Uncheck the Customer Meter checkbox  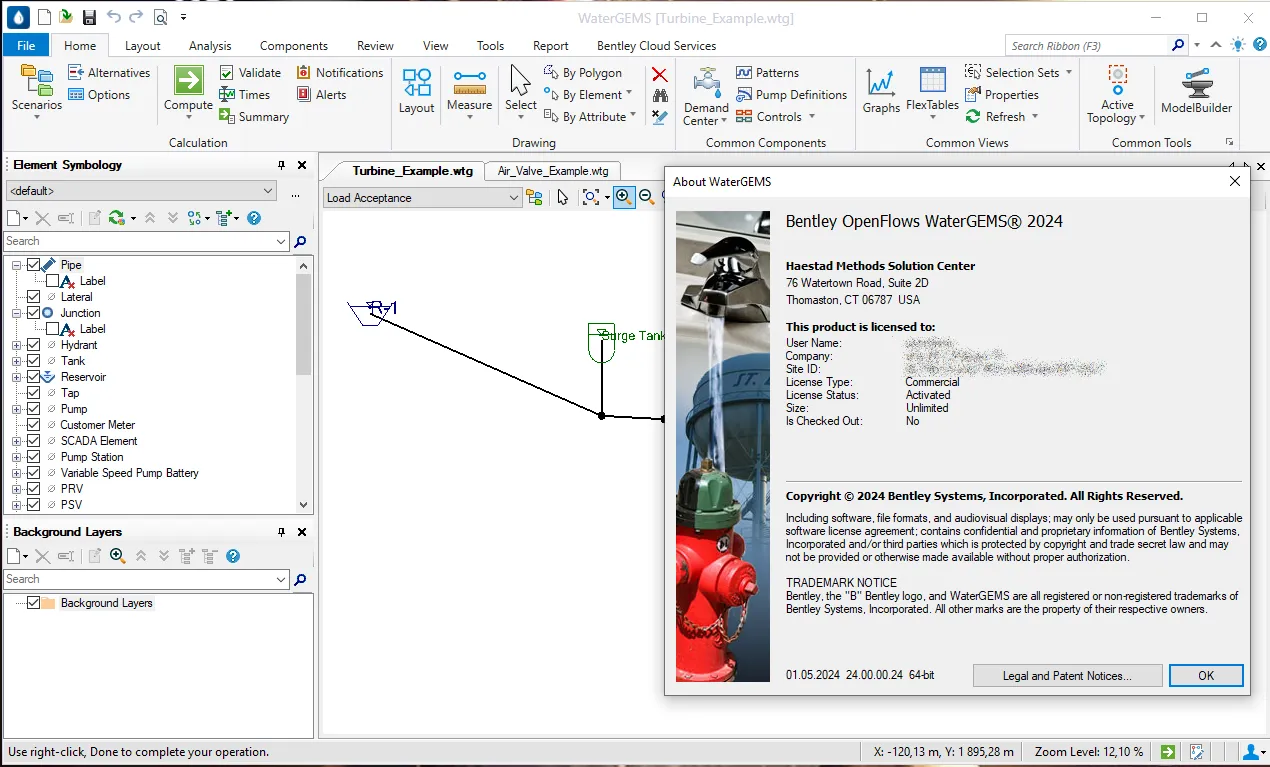(x=34, y=425)
